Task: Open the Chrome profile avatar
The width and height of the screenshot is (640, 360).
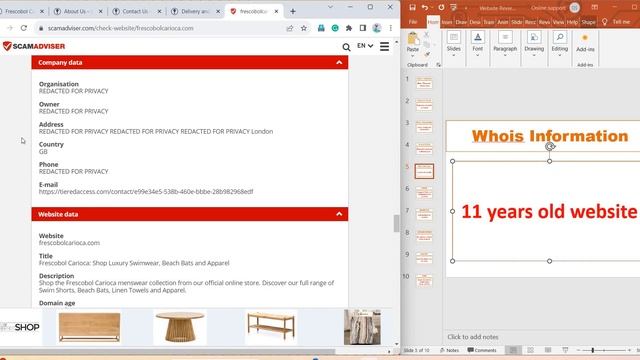Action: (377, 28)
